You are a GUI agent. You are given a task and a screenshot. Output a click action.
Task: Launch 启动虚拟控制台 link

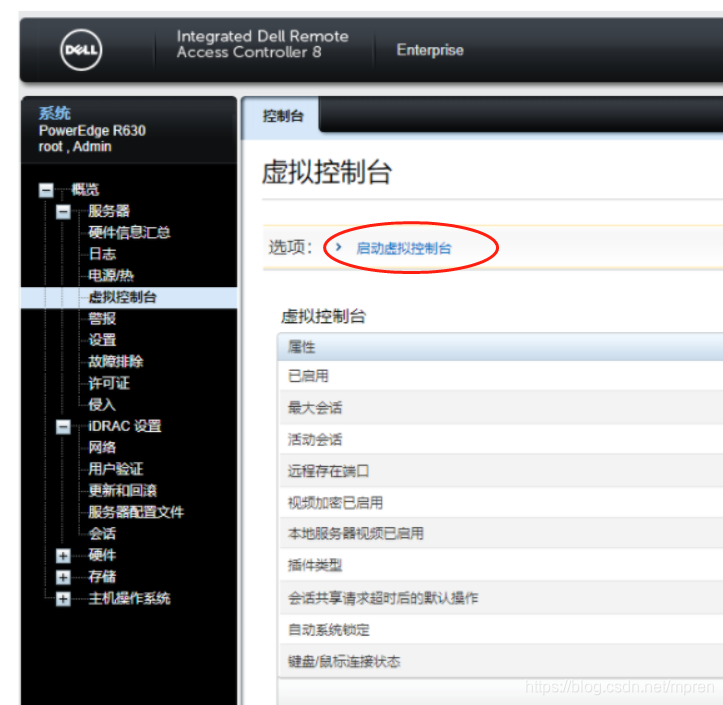coord(403,248)
